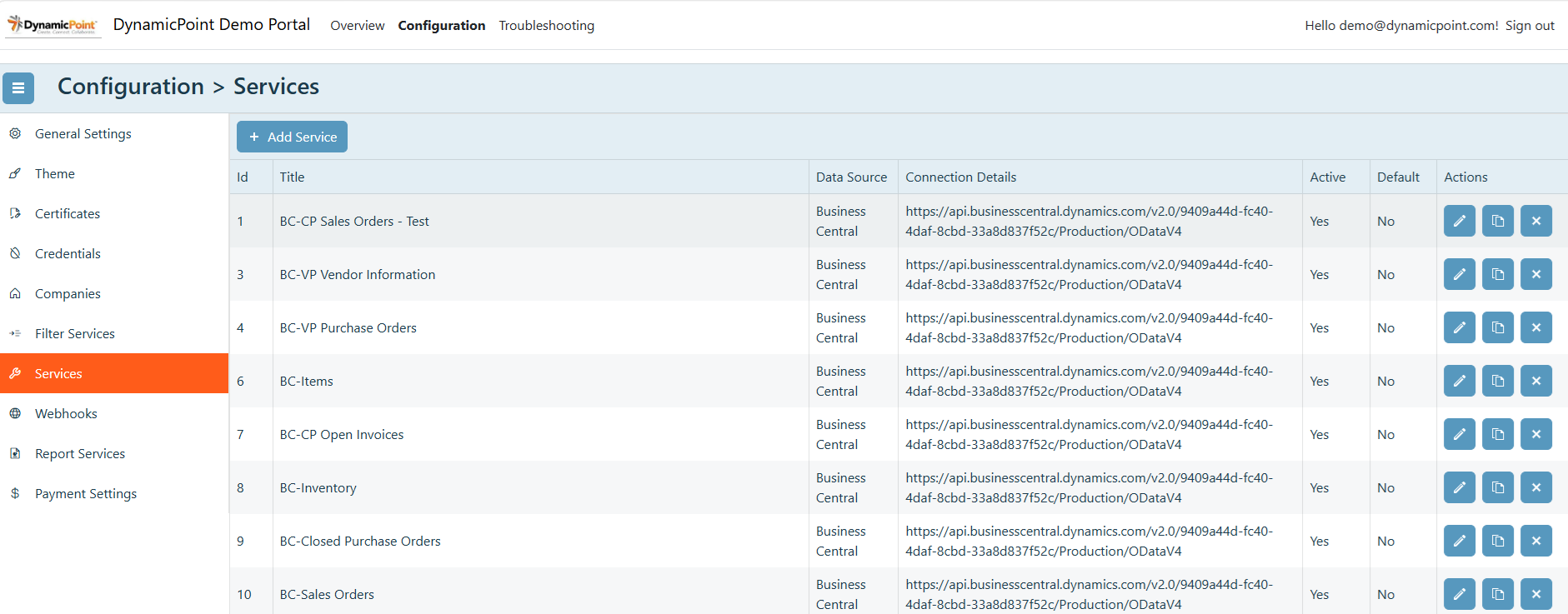Edit the BC-VP Purchase Orders service
This screenshot has height=614, width=1568.
coord(1460,327)
